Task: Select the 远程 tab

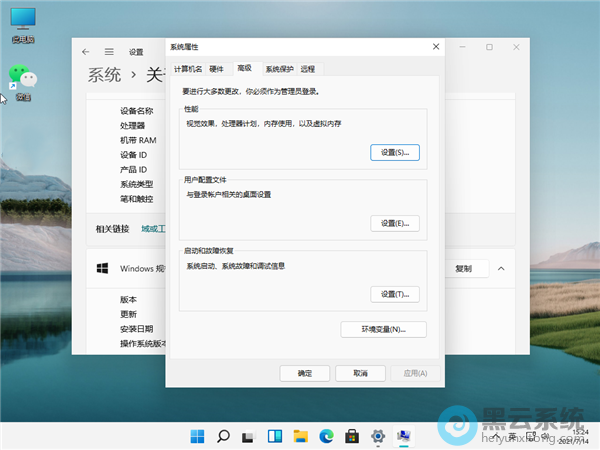Action: pyautogui.click(x=307, y=69)
